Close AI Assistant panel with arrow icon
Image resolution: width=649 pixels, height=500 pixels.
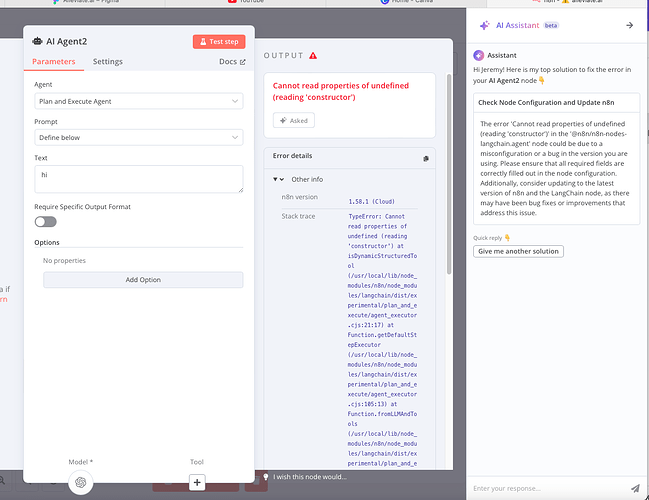[x=630, y=25]
